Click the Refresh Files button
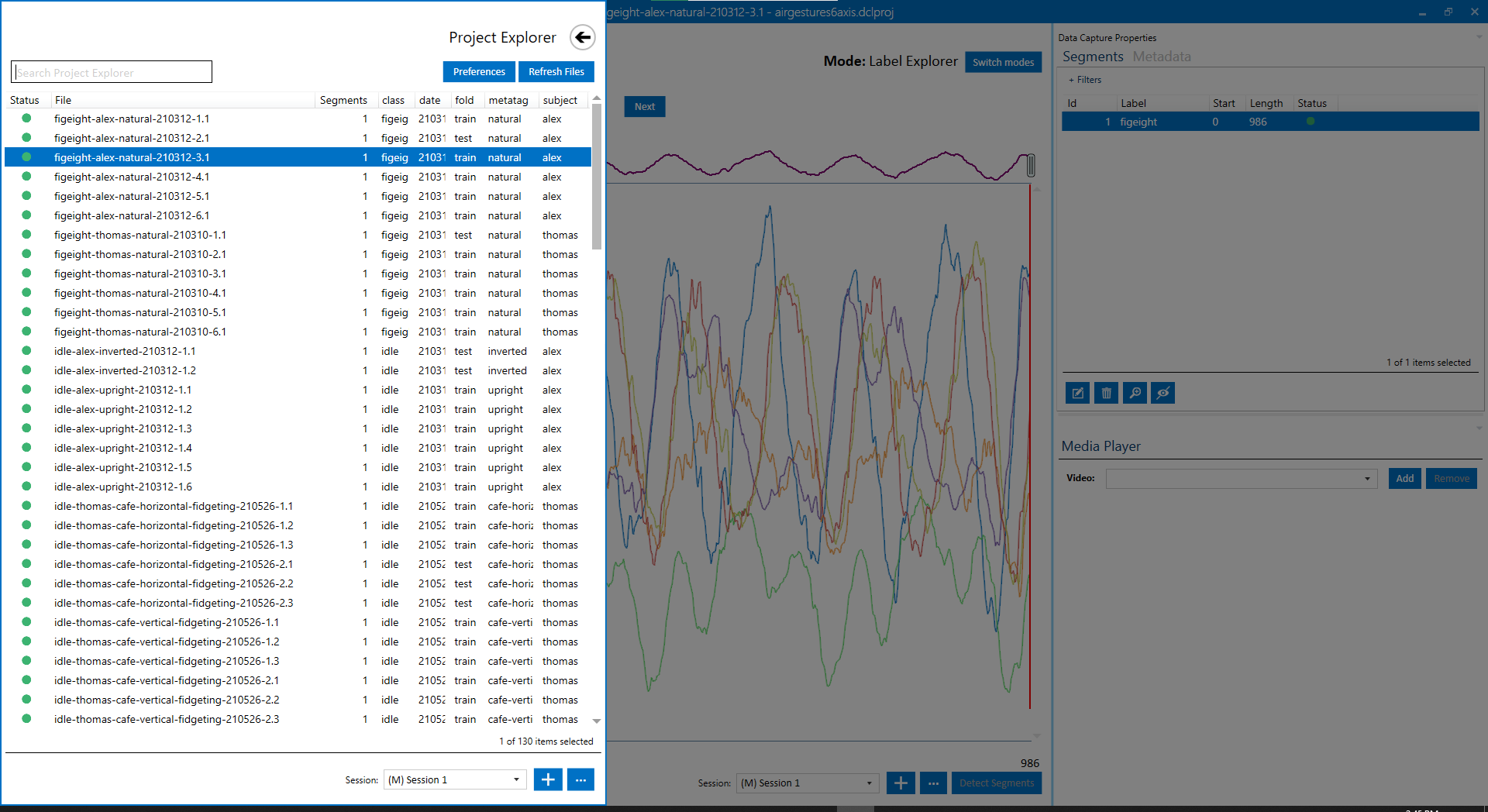 click(x=556, y=71)
